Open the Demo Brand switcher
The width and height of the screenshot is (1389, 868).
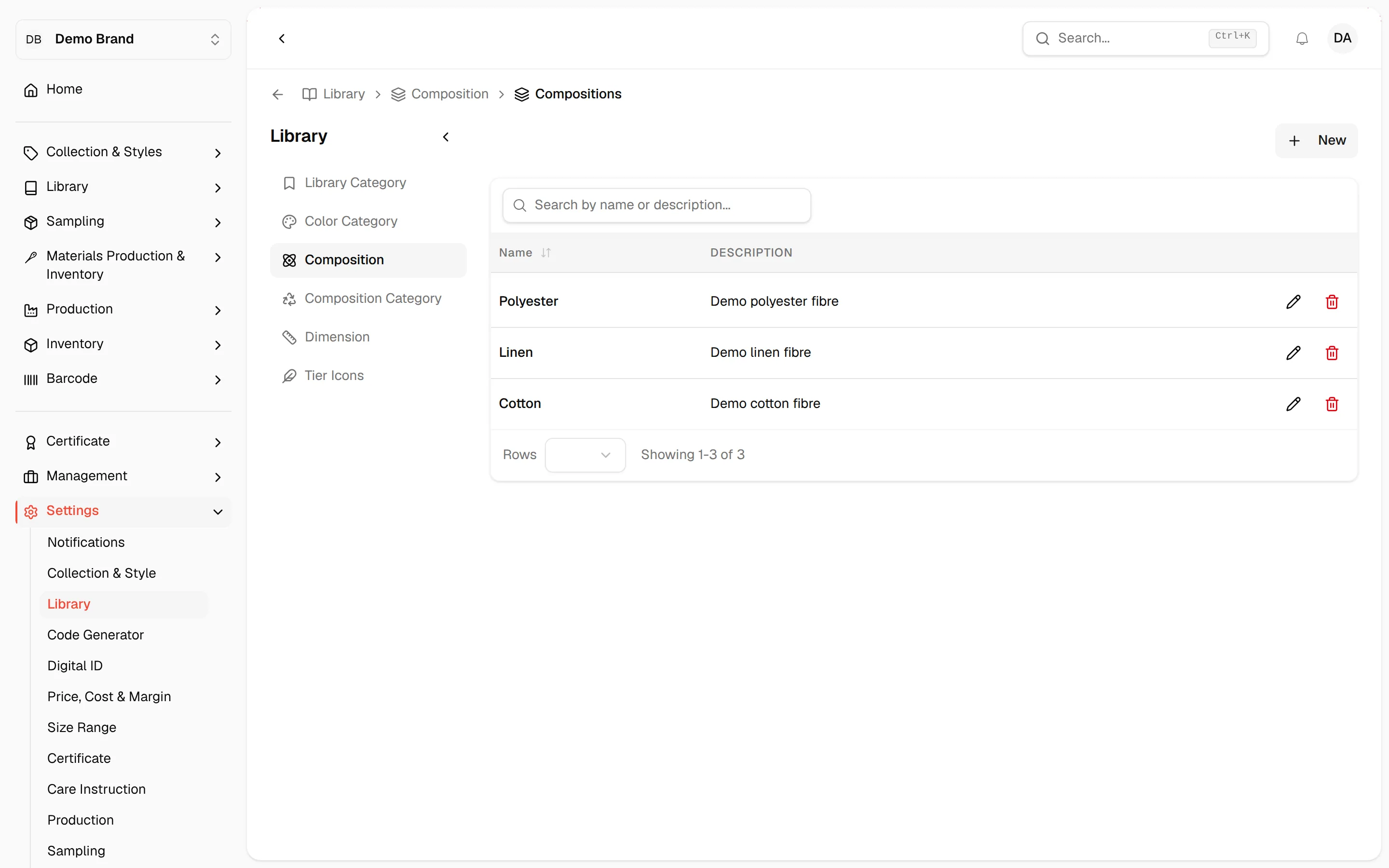(x=123, y=39)
